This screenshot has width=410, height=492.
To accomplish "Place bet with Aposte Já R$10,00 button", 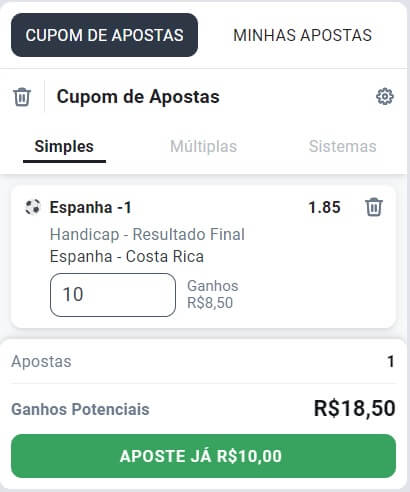I will point(203,456).
